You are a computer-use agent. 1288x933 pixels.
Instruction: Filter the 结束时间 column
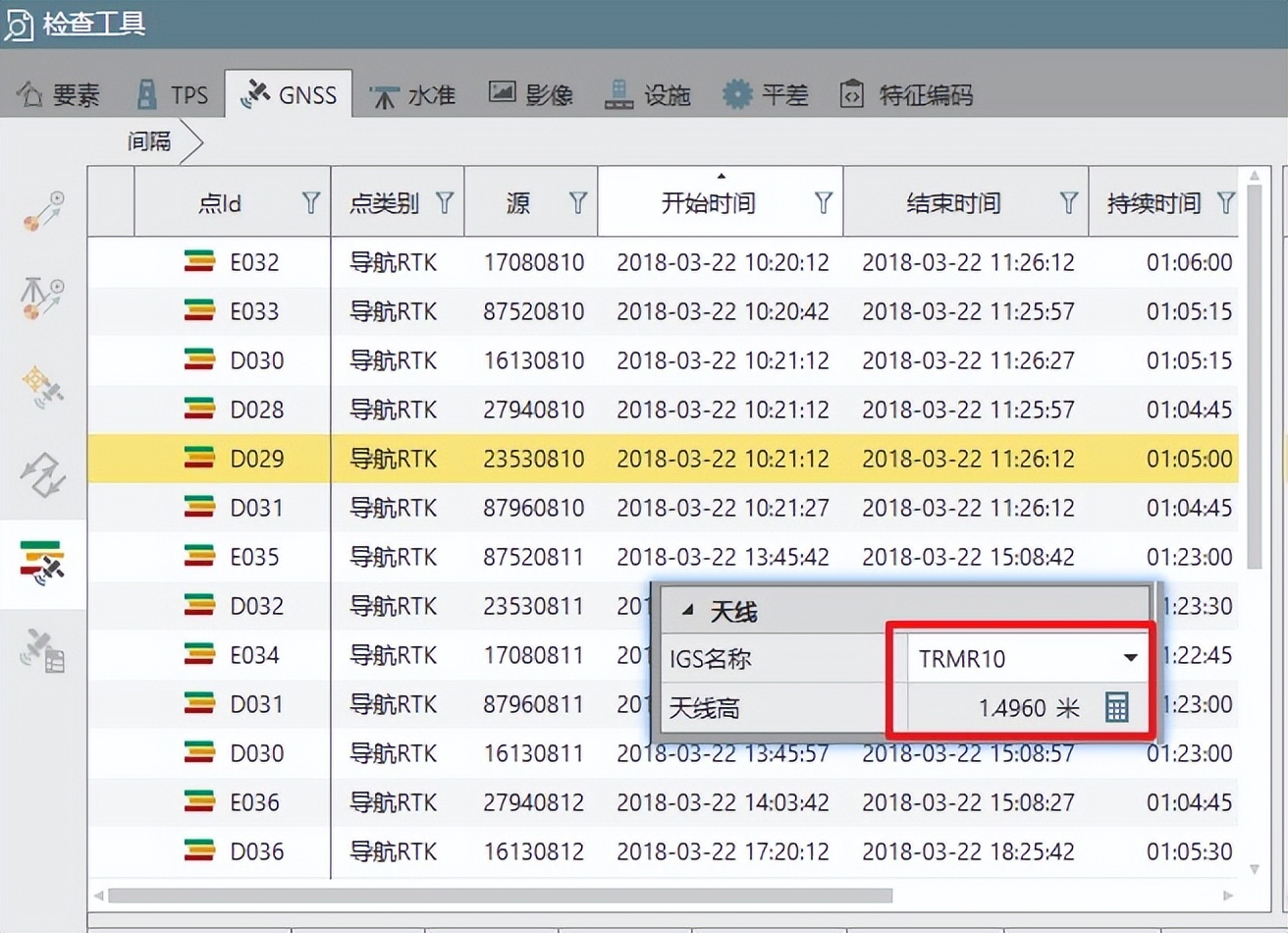pyautogui.click(x=1069, y=202)
